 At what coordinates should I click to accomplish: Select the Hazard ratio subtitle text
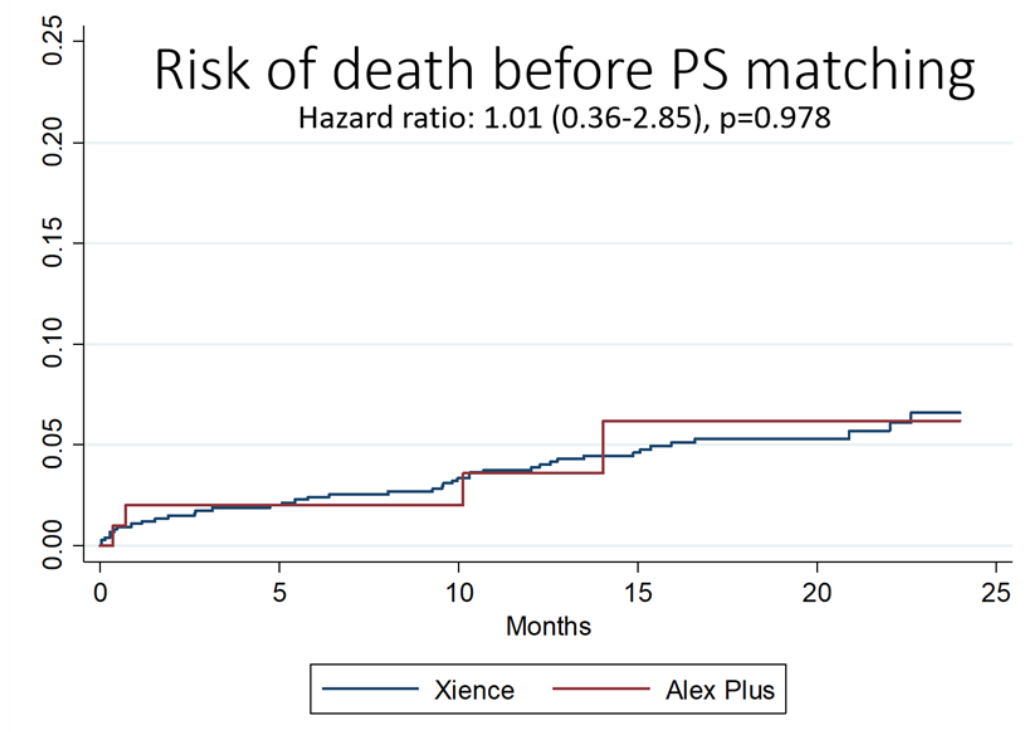click(x=564, y=118)
